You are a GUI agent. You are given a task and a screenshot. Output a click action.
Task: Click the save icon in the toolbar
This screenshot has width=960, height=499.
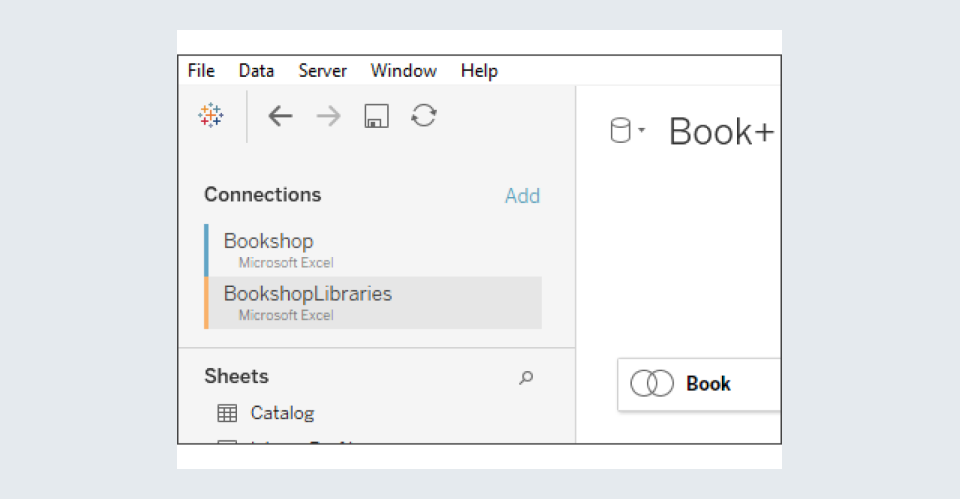pyautogui.click(x=377, y=116)
